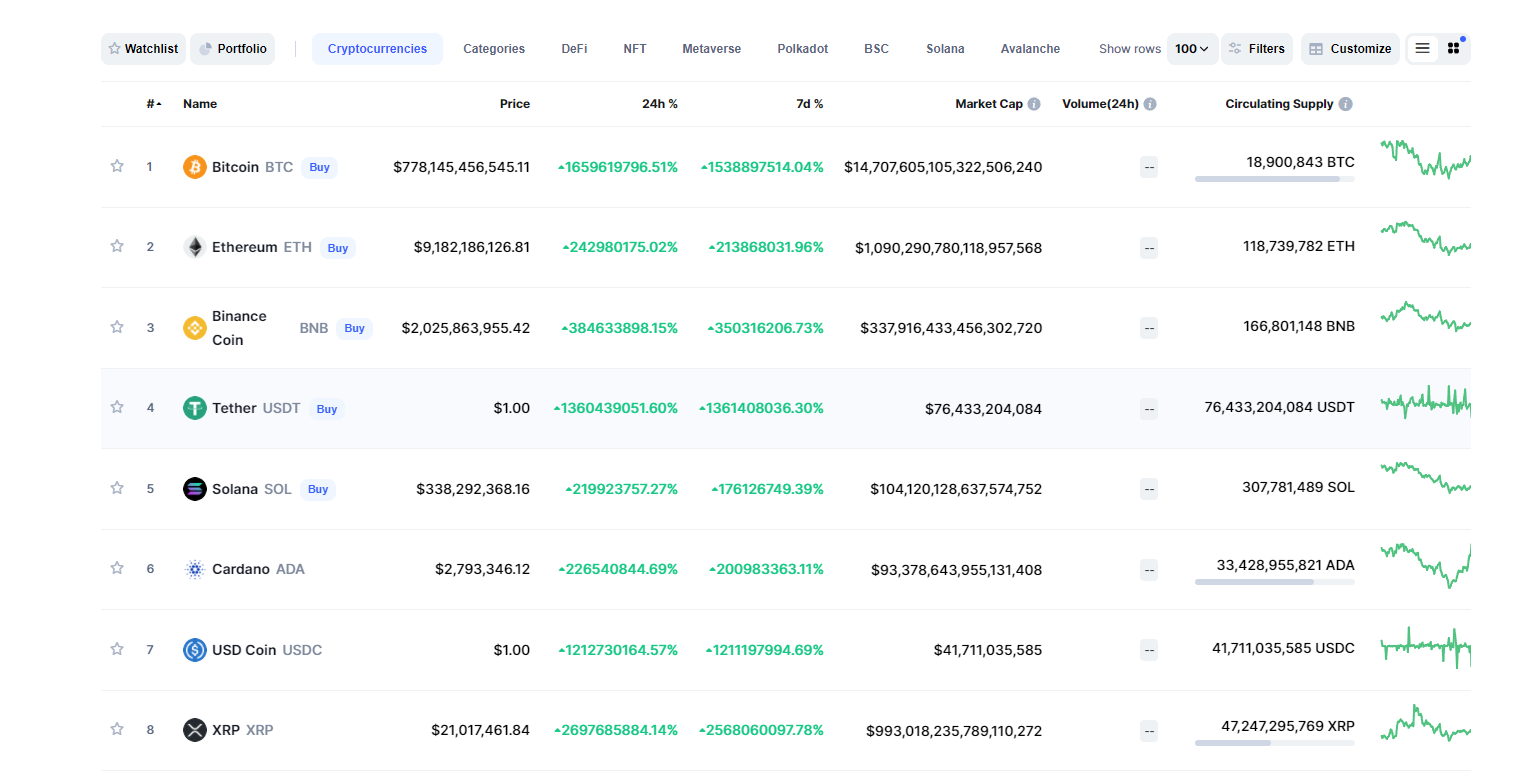Switch to the DeFi tab
Screen dimensions: 1533x776
(x=574, y=48)
